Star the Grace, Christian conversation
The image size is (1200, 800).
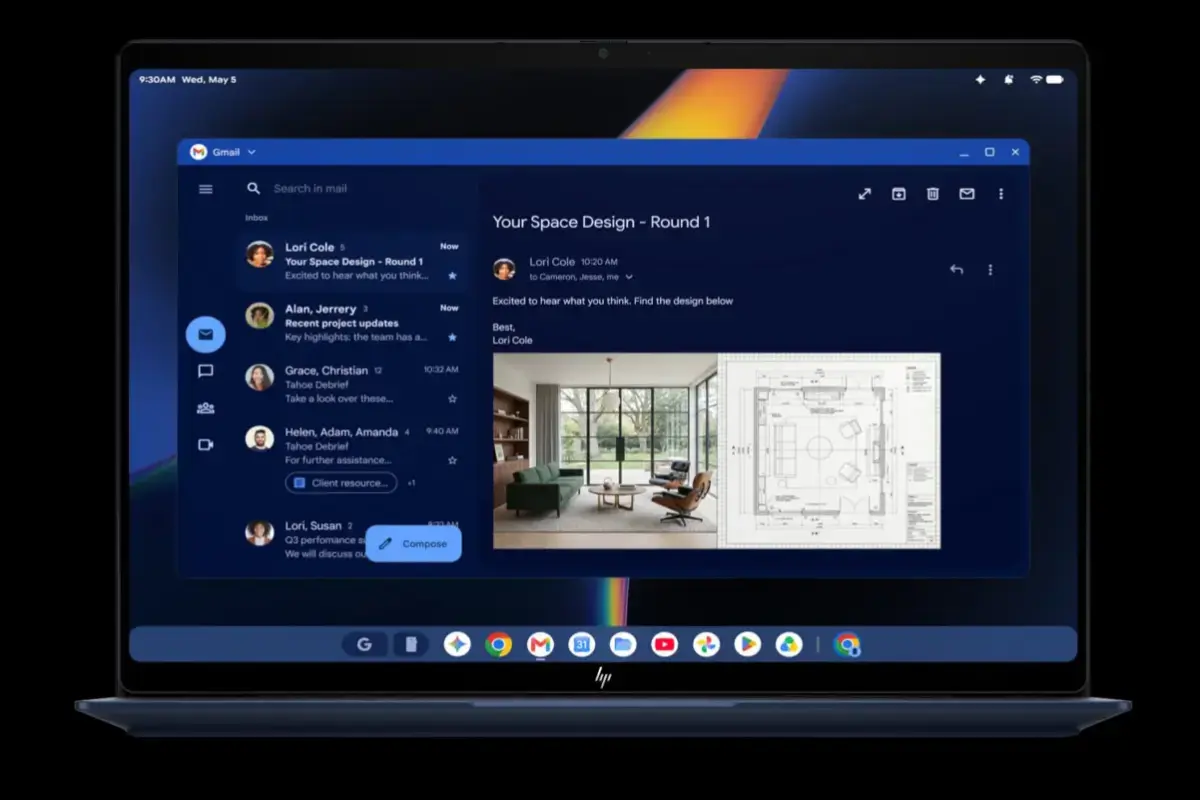(452, 398)
